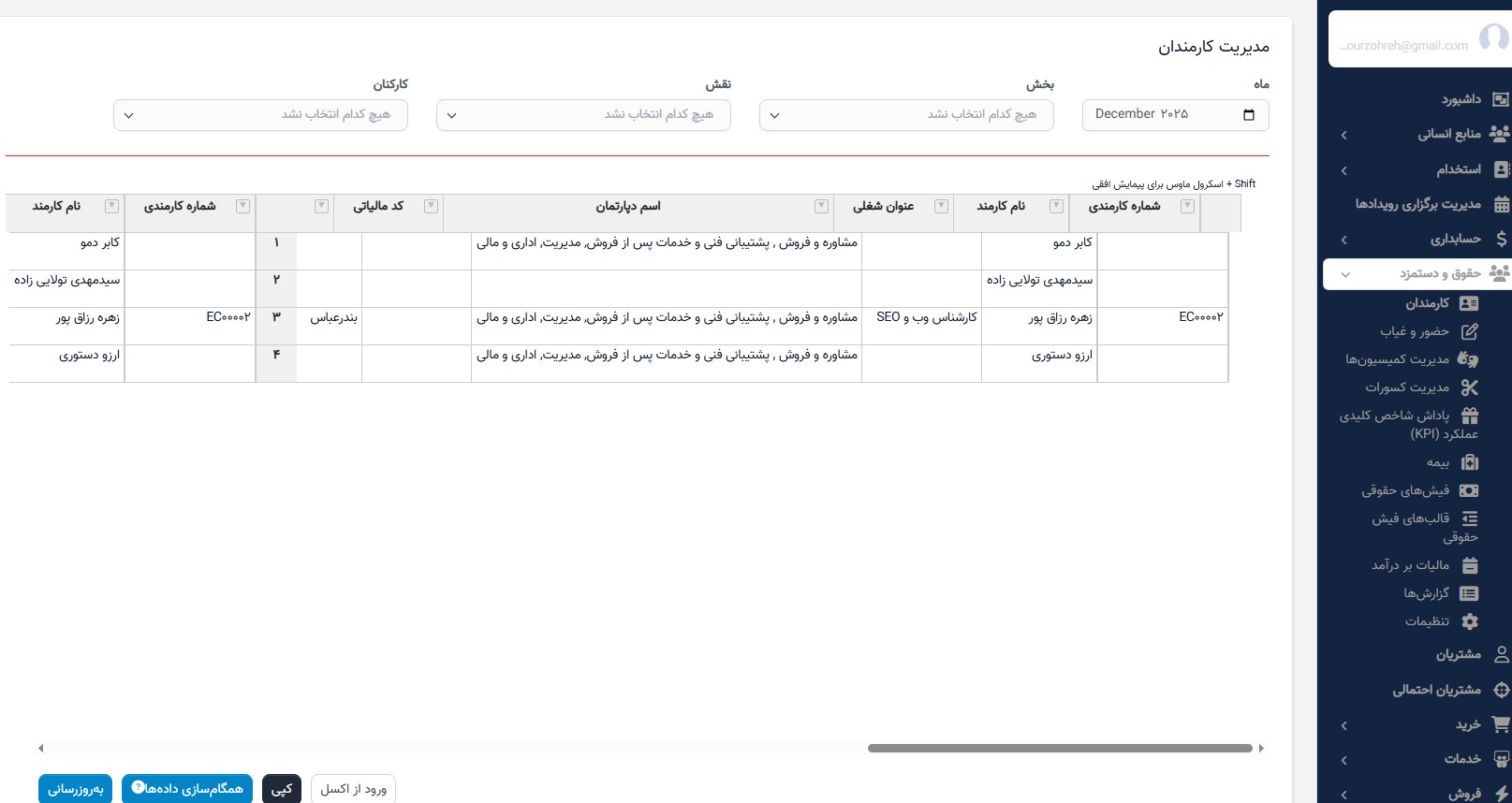1512x803 pixels.
Task: Click the user avatar icon
Action: [1494, 38]
